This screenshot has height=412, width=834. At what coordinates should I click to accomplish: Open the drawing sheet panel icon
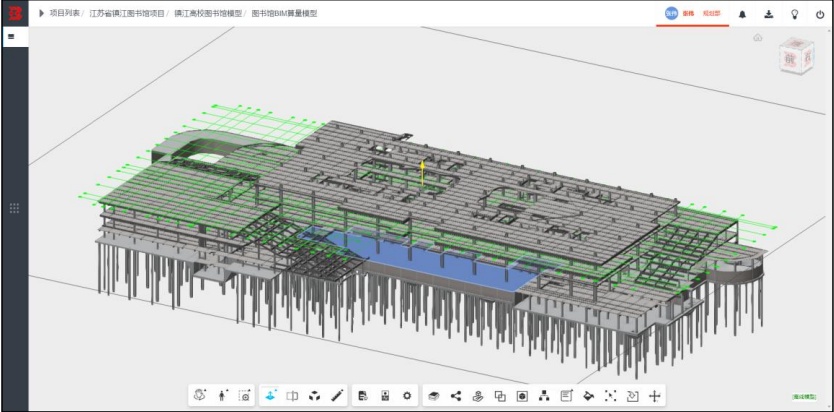click(x=385, y=396)
